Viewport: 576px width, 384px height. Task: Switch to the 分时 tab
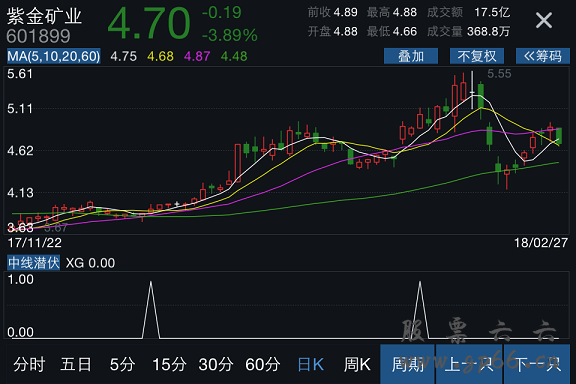tap(29, 365)
